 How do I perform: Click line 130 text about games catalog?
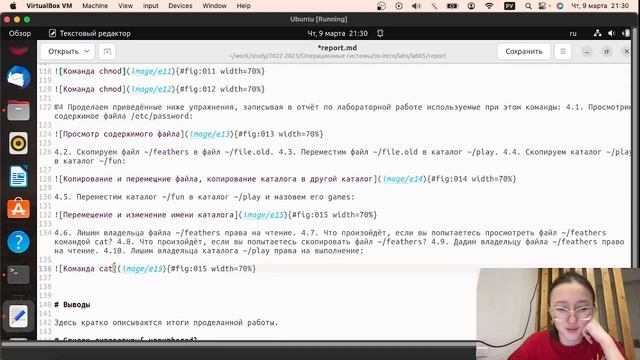click(x=204, y=197)
